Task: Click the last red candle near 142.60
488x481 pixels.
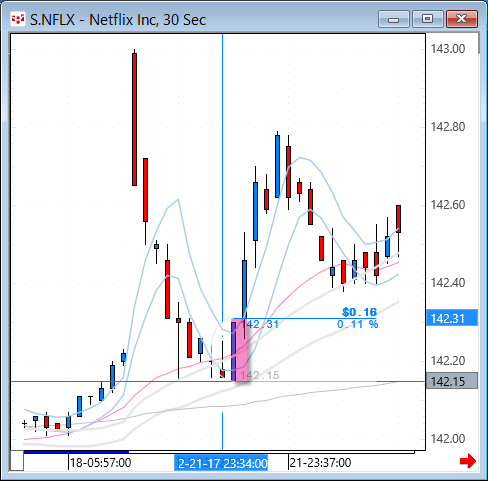Action: 398,219
